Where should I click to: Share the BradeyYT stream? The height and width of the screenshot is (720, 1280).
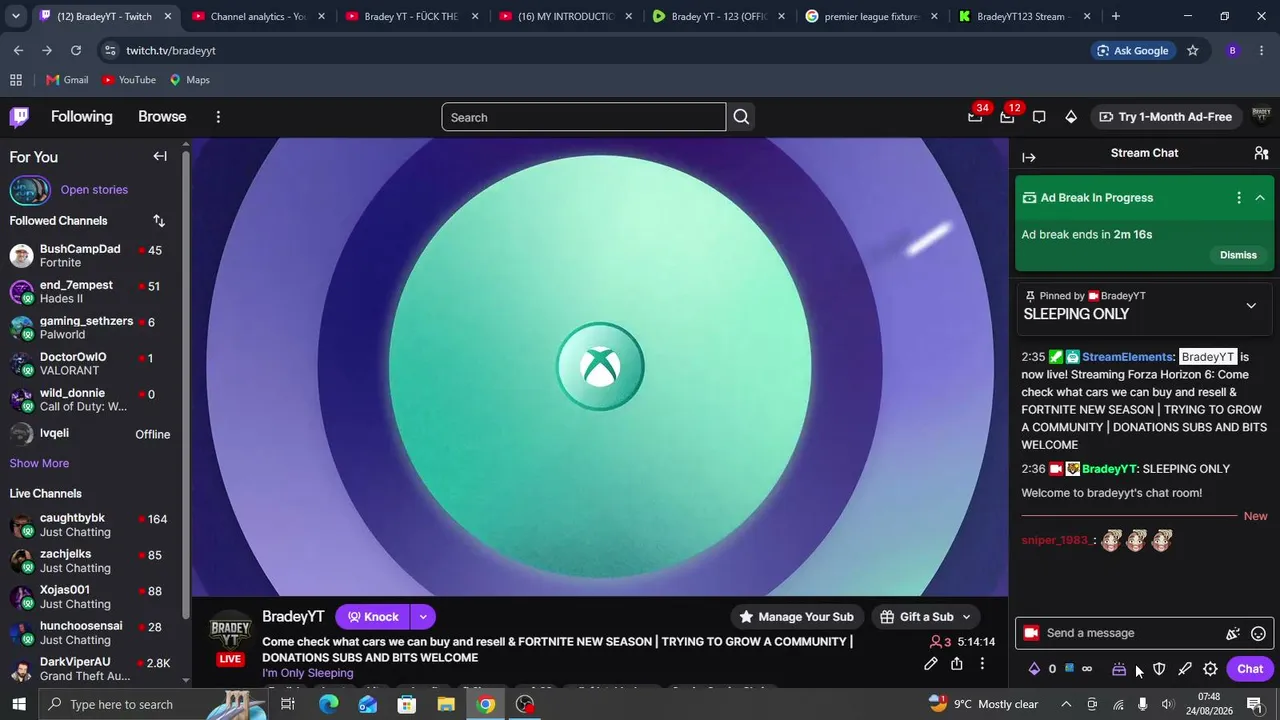[x=957, y=663]
